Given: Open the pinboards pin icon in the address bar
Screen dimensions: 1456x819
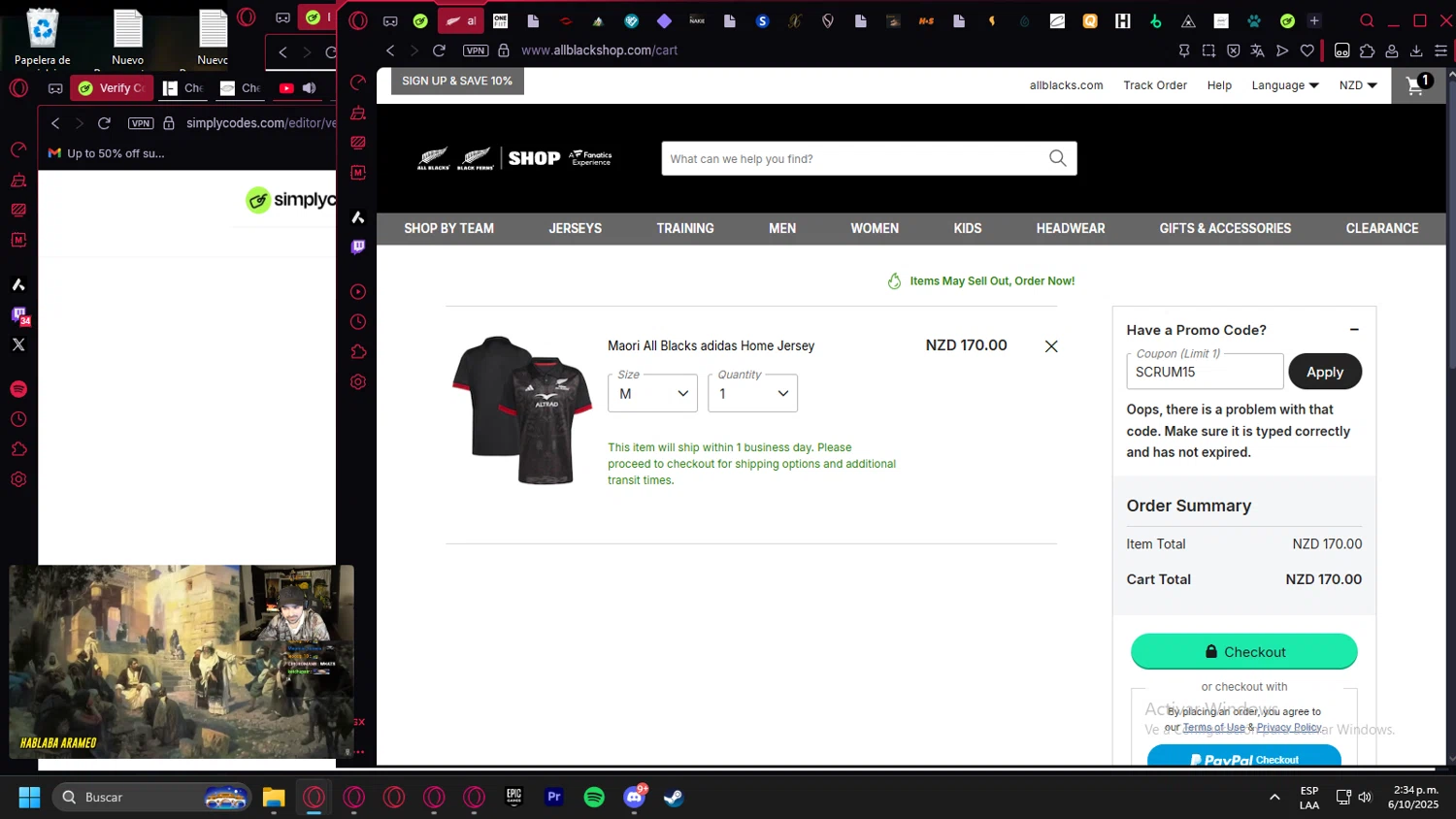Looking at the screenshot, I should (x=1184, y=50).
